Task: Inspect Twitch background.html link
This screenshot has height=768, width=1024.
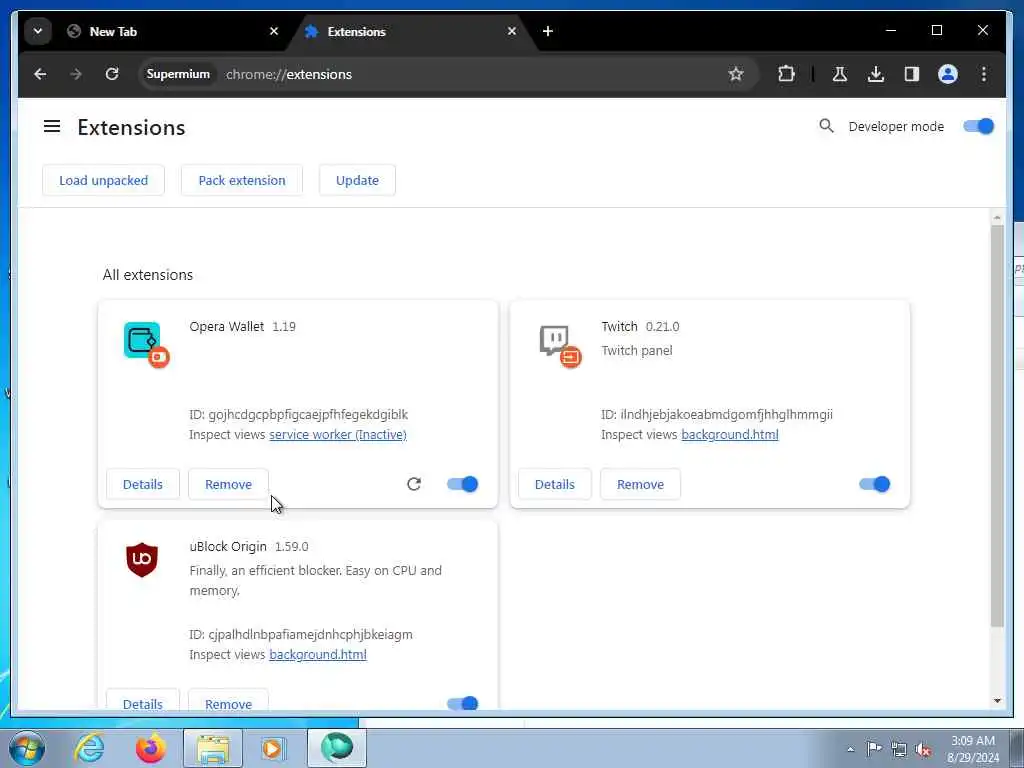Action: pyautogui.click(x=729, y=434)
